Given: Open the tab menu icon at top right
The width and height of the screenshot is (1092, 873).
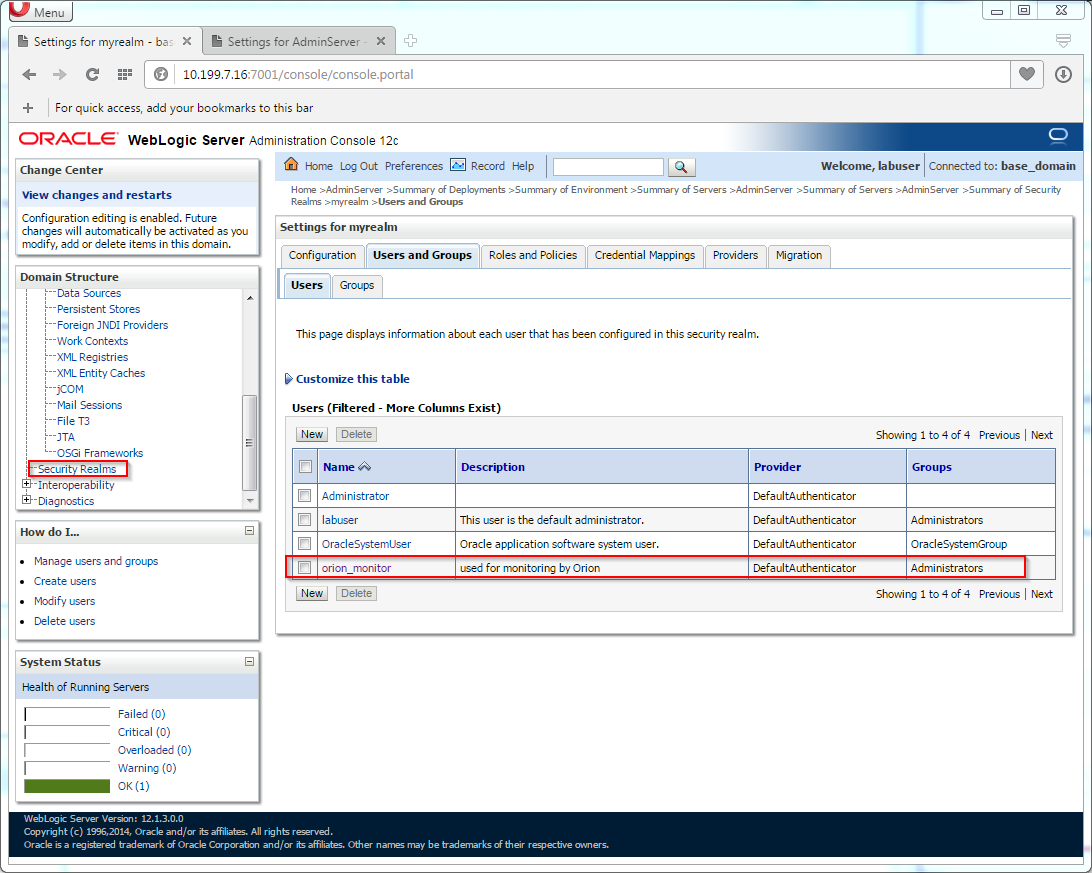Looking at the screenshot, I should coord(1063,40).
